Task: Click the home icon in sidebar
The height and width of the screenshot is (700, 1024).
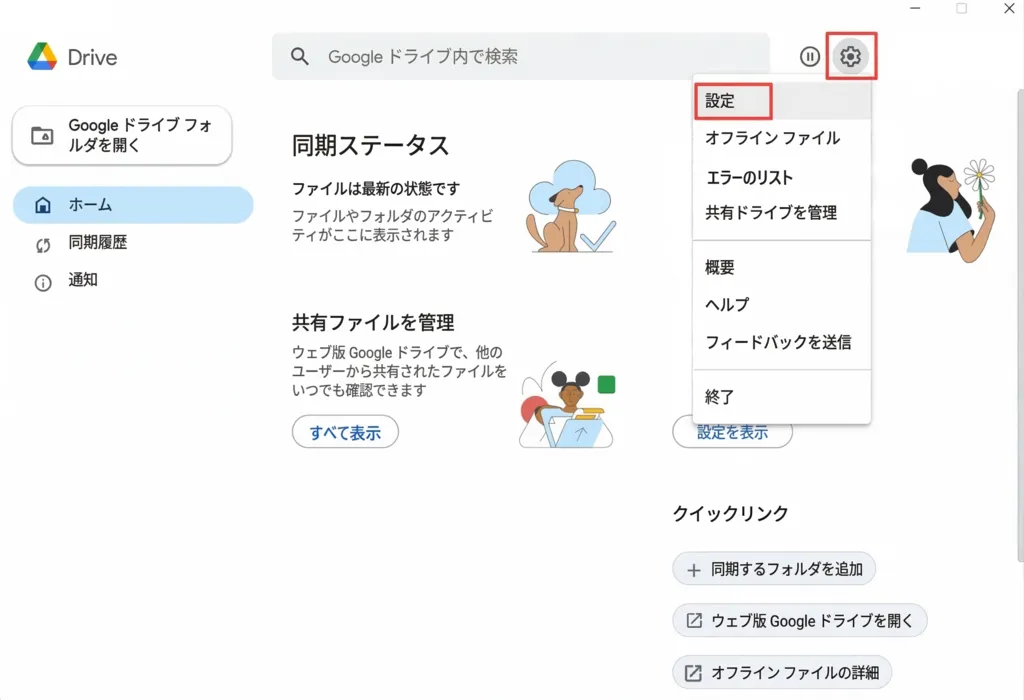Action: click(43, 205)
